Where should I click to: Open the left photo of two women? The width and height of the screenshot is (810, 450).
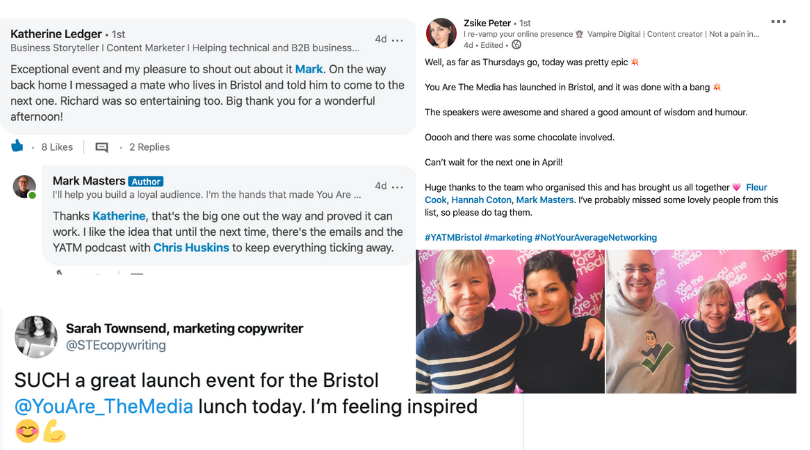[510, 321]
